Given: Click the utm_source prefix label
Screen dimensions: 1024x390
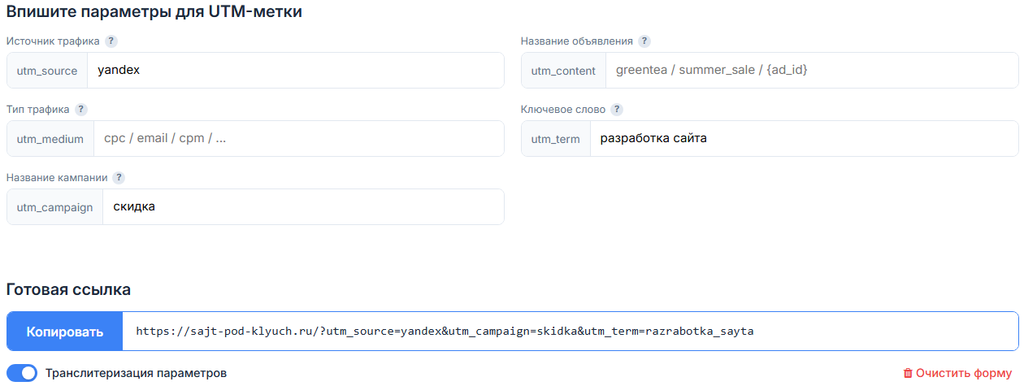Looking at the screenshot, I should tap(47, 71).
